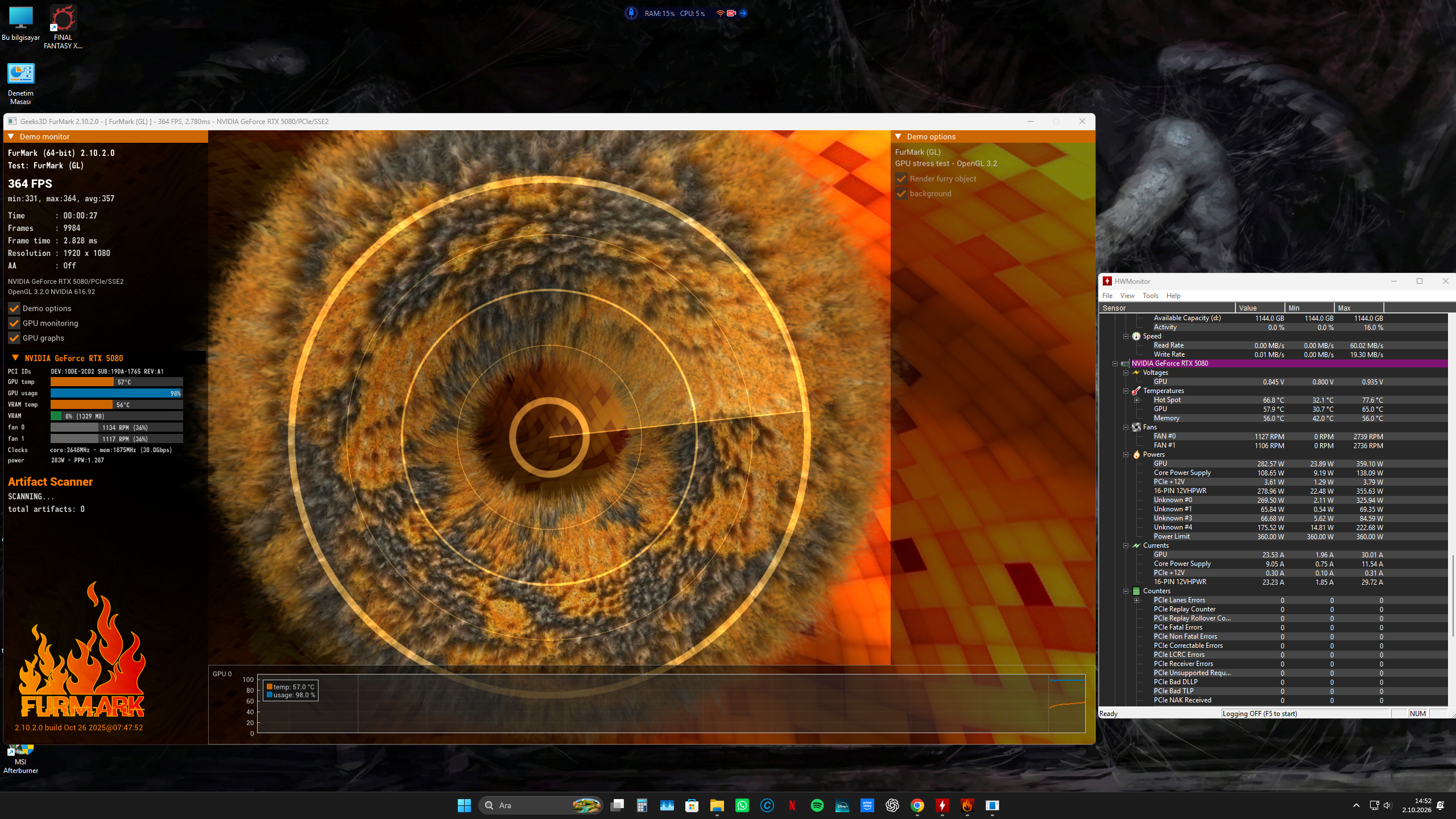Collapse the Powers node in HWMonitor

(x=1126, y=454)
